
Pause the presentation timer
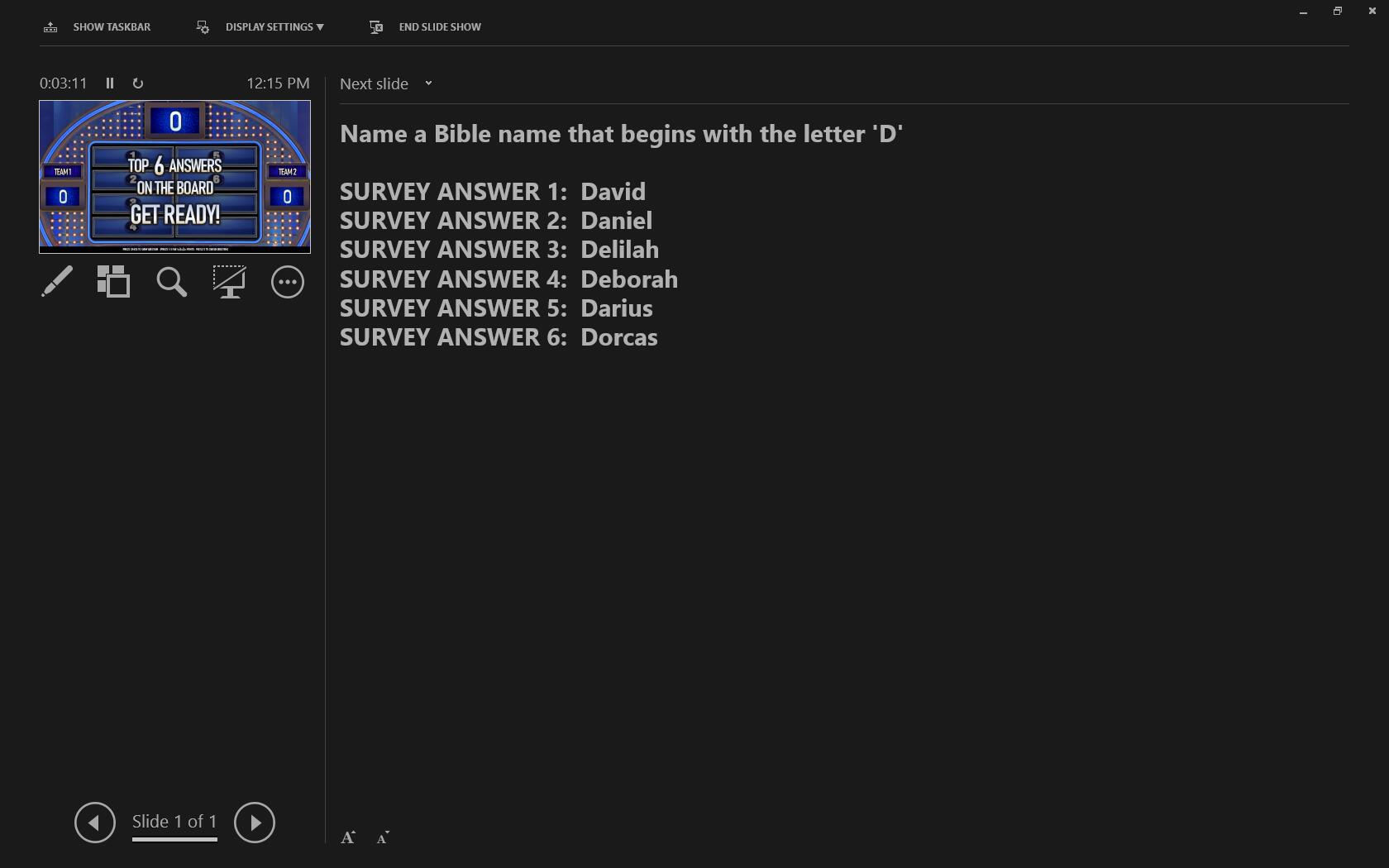coord(110,83)
